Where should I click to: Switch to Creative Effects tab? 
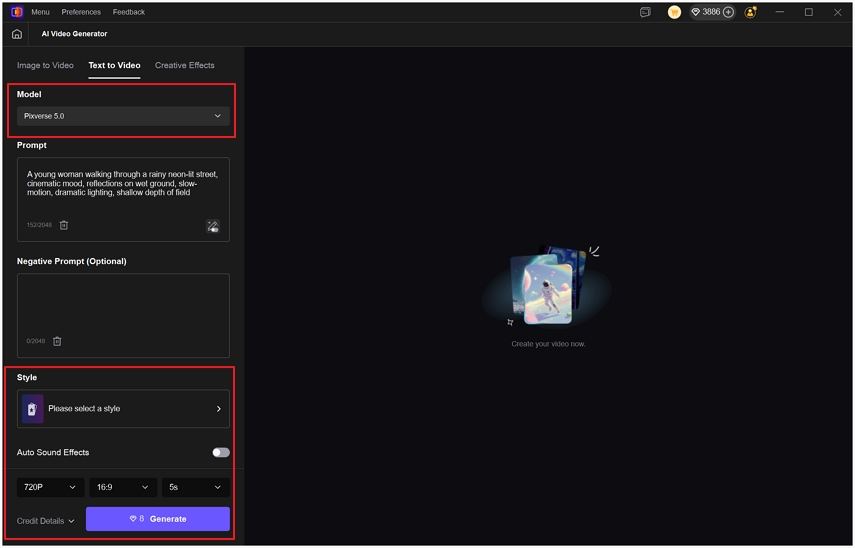pos(184,65)
